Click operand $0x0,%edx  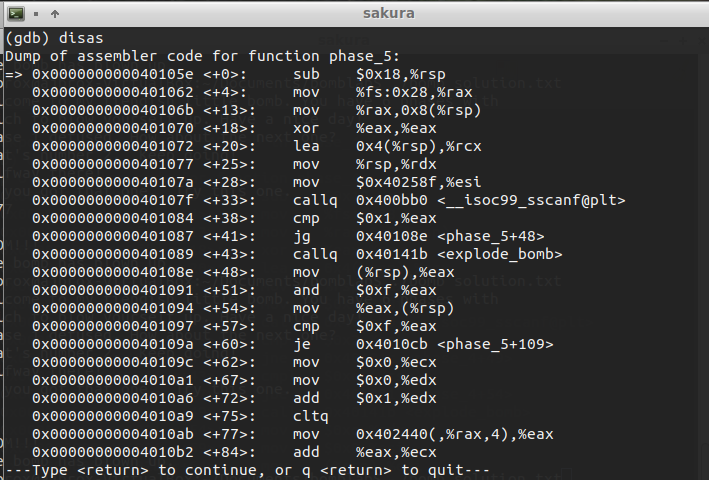(396, 381)
